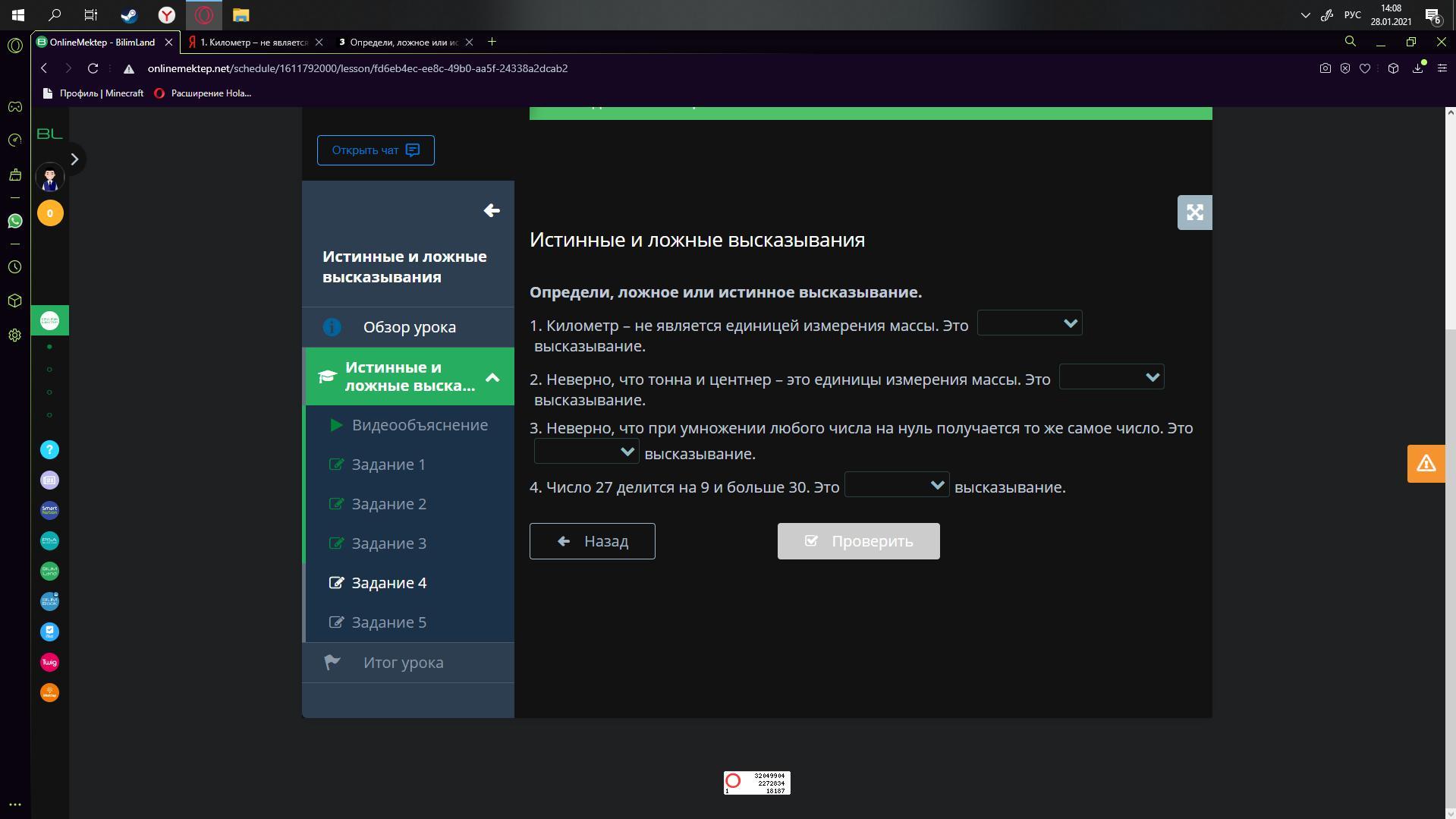Click the Открыть чат button

(x=376, y=150)
